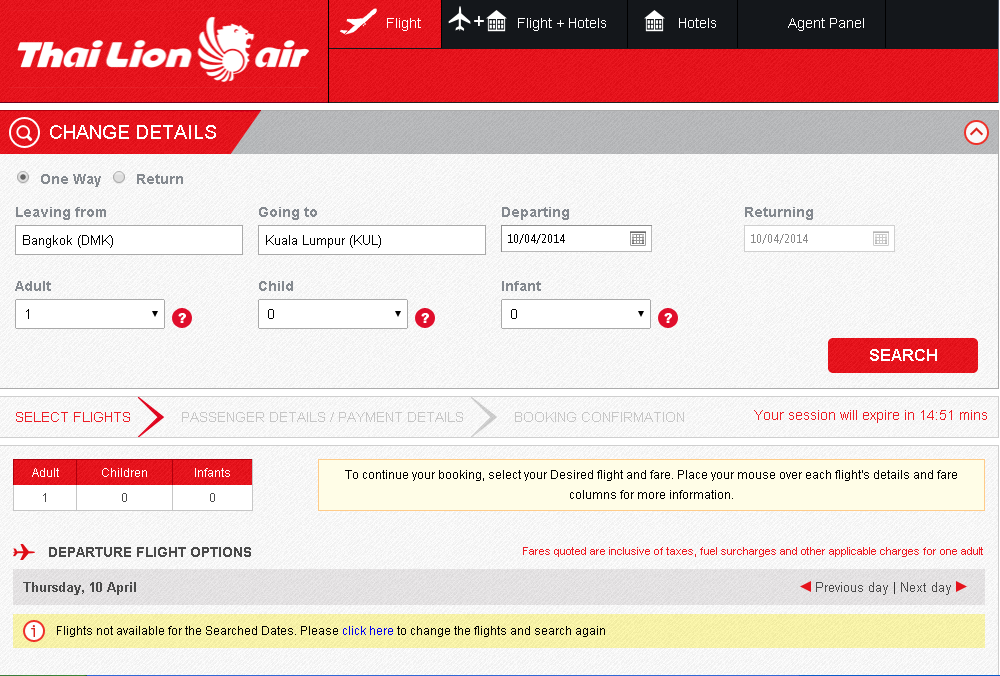The width and height of the screenshot is (1000, 676).
Task: Click the info icon in the no-flights notice
Action: click(34, 631)
